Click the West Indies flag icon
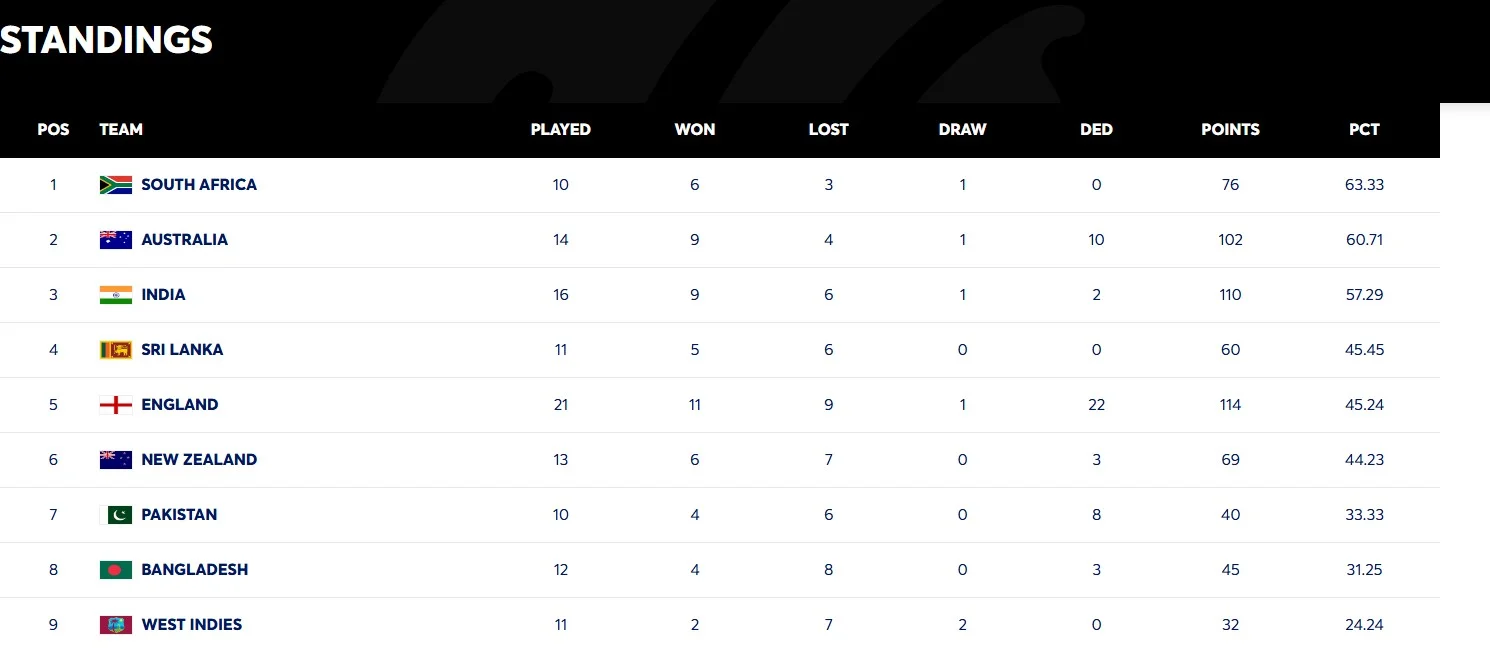This screenshot has height=650, width=1490. pos(116,625)
